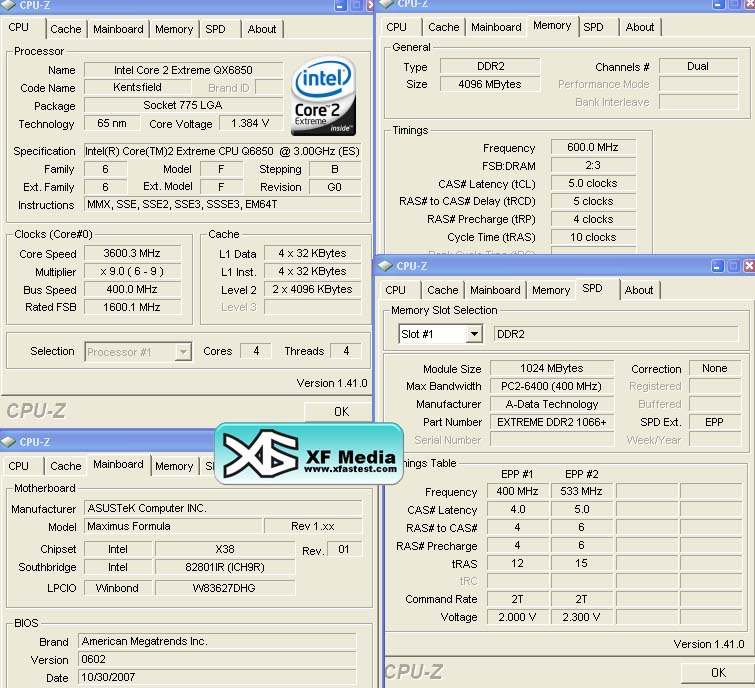The image size is (755, 688).
Task: Click Level 2 cache value 2 x 4096 KBytes
Action: [x=312, y=289]
